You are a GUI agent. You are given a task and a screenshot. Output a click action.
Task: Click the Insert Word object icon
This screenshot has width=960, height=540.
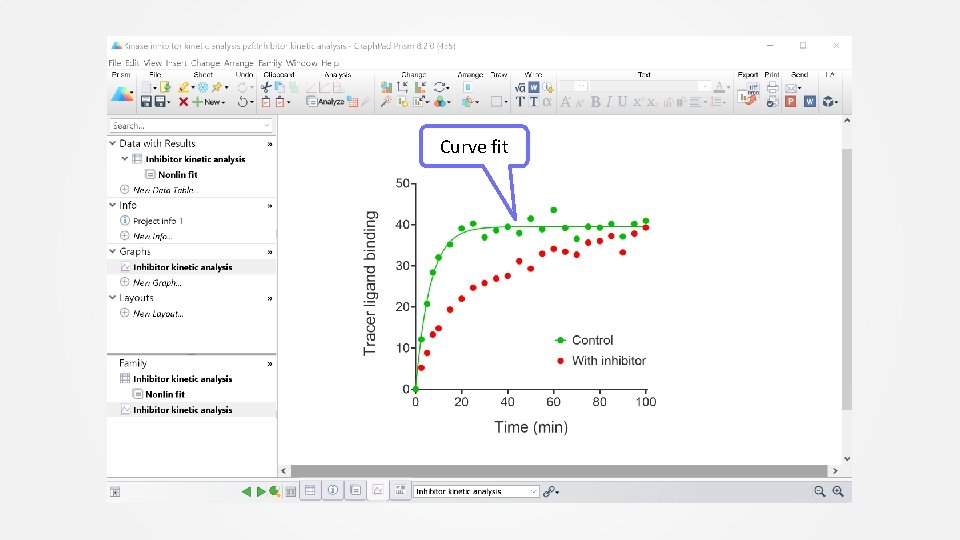click(x=533, y=88)
